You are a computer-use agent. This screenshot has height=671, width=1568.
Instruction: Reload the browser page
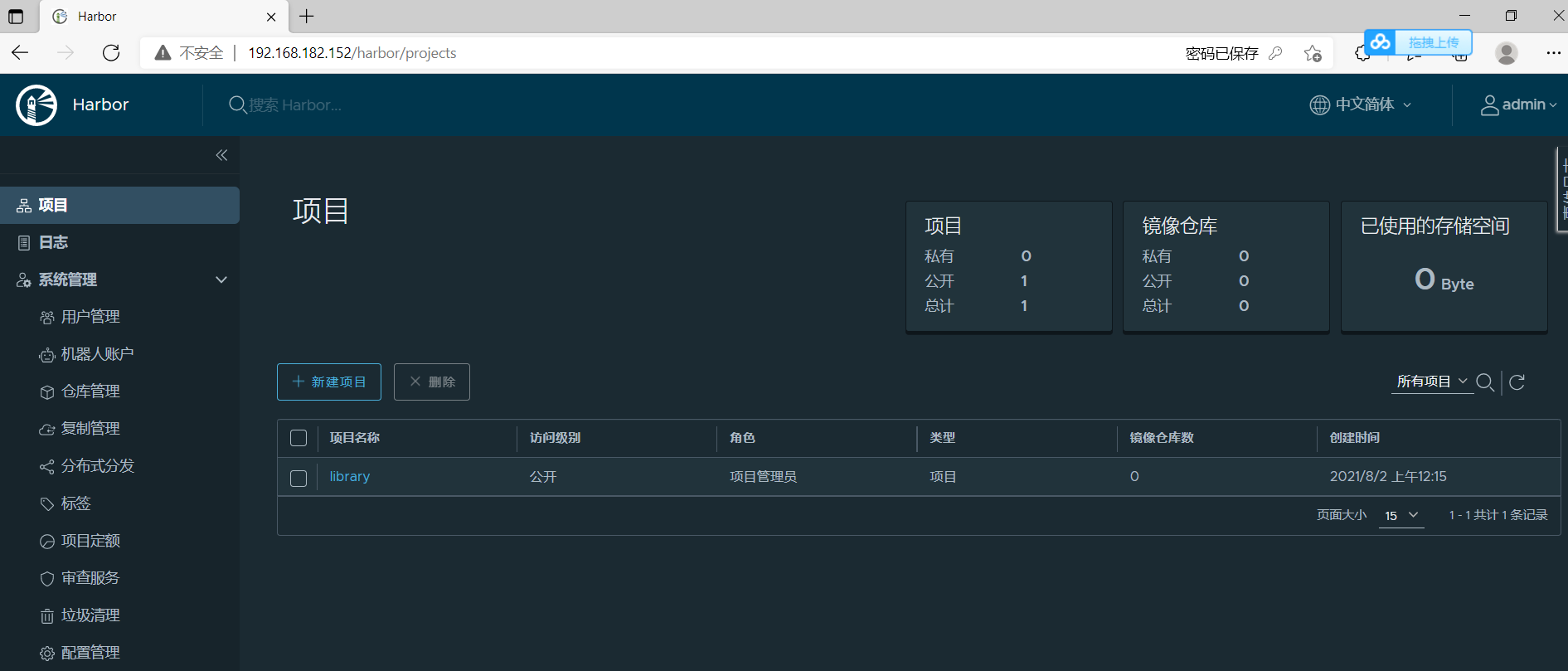(x=111, y=53)
